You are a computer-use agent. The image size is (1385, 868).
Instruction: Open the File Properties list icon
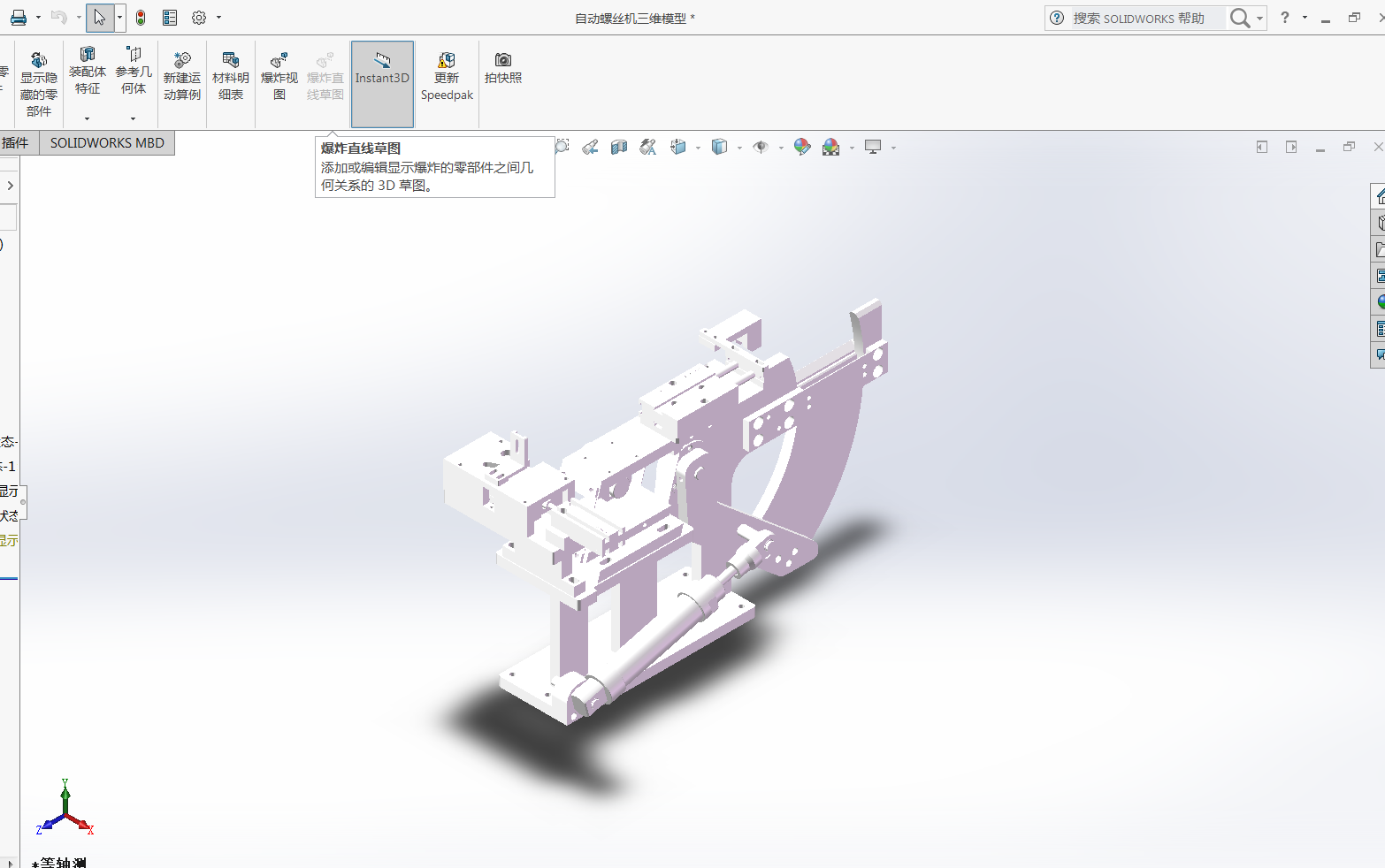(x=170, y=18)
